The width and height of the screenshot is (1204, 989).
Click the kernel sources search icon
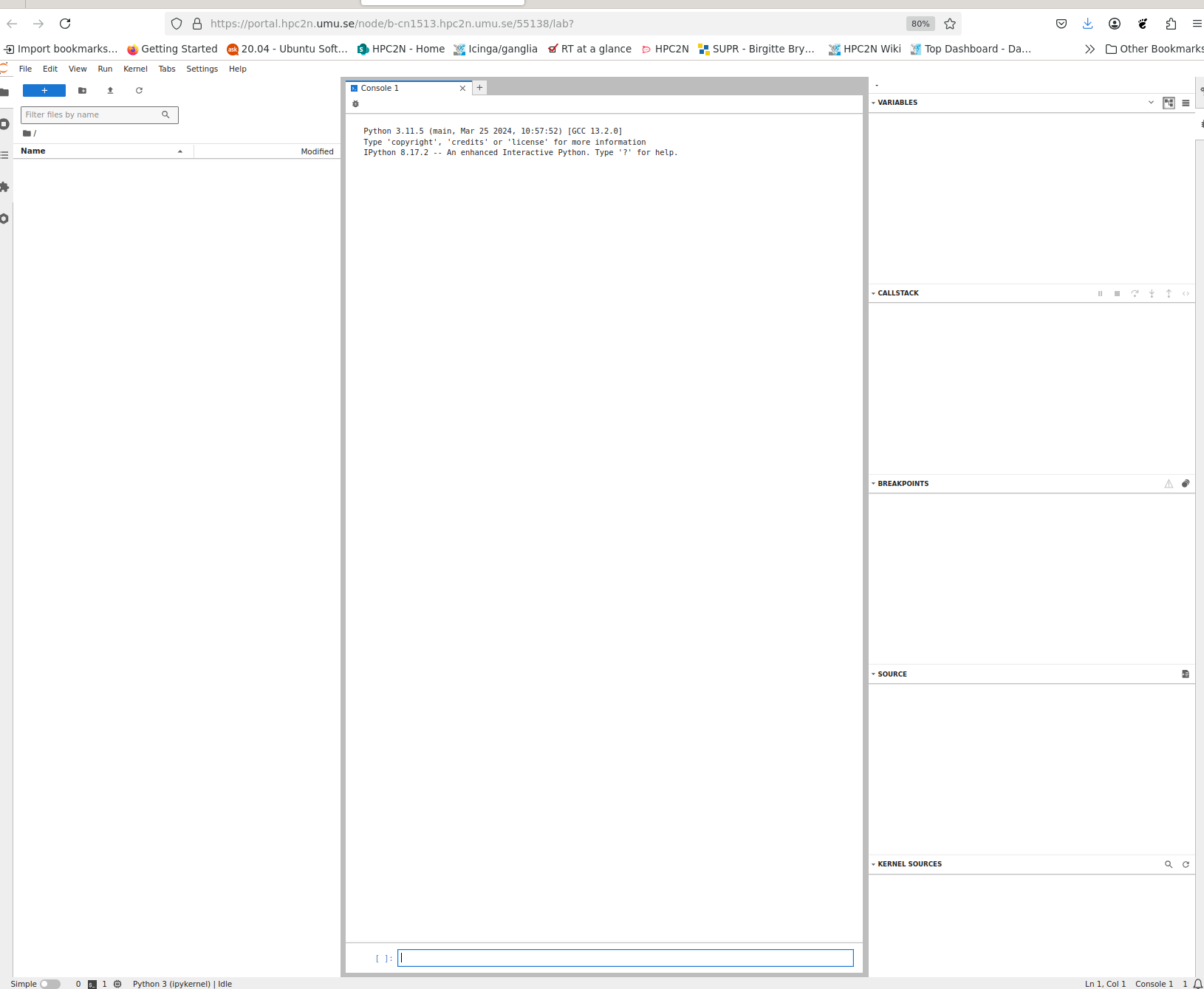(x=1169, y=864)
